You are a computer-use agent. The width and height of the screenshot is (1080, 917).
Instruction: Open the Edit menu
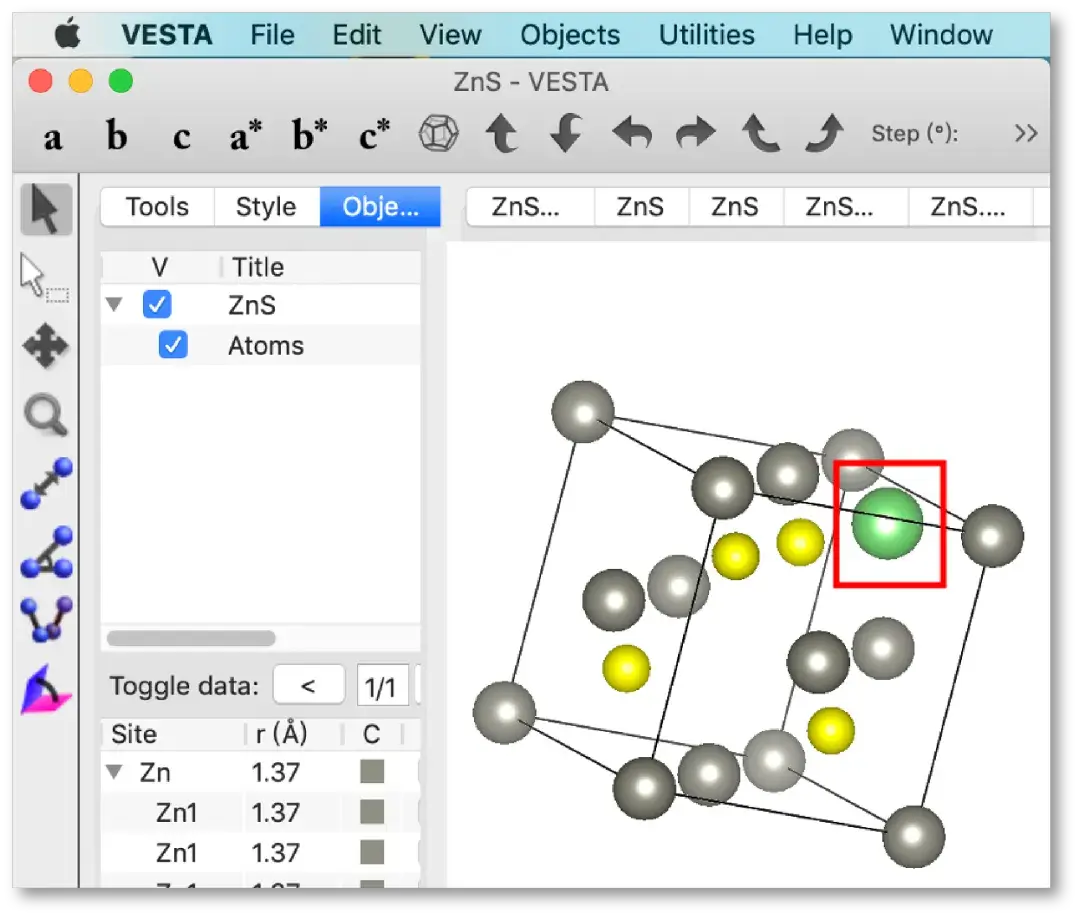point(356,34)
